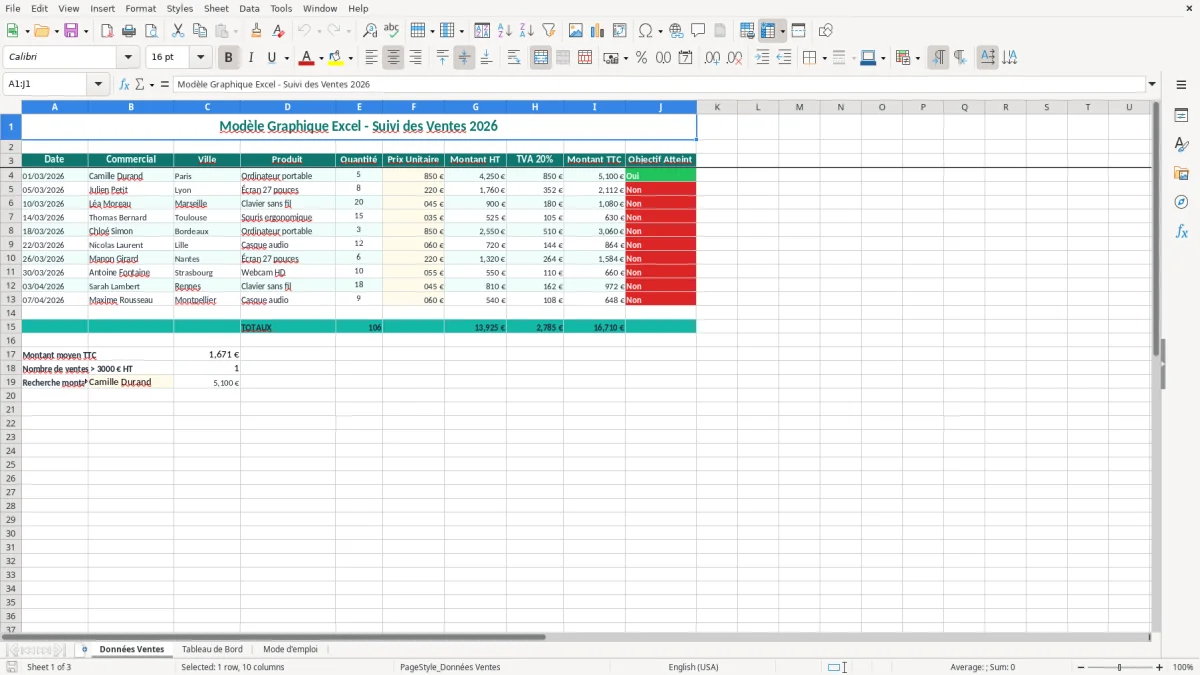Open Find and Replace
Image resolution: width=1200 pixels, height=675 pixels.
370,31
